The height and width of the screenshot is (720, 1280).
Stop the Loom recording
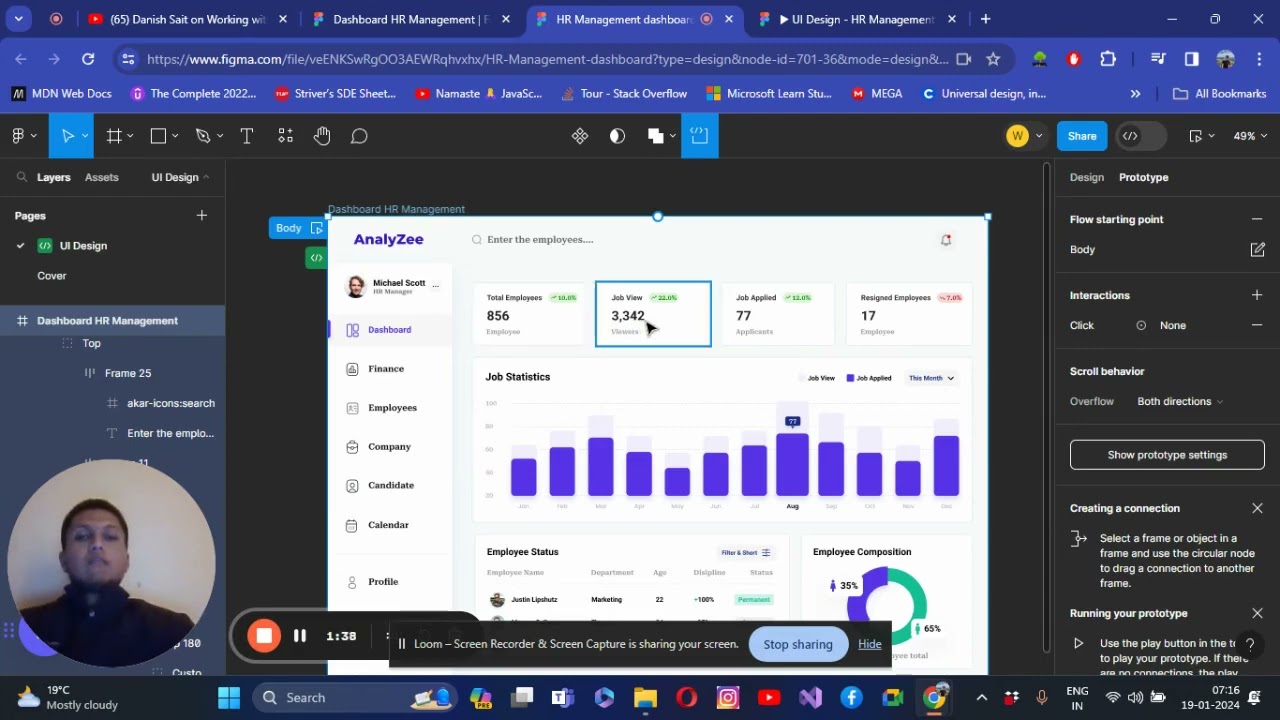(264, 635)
